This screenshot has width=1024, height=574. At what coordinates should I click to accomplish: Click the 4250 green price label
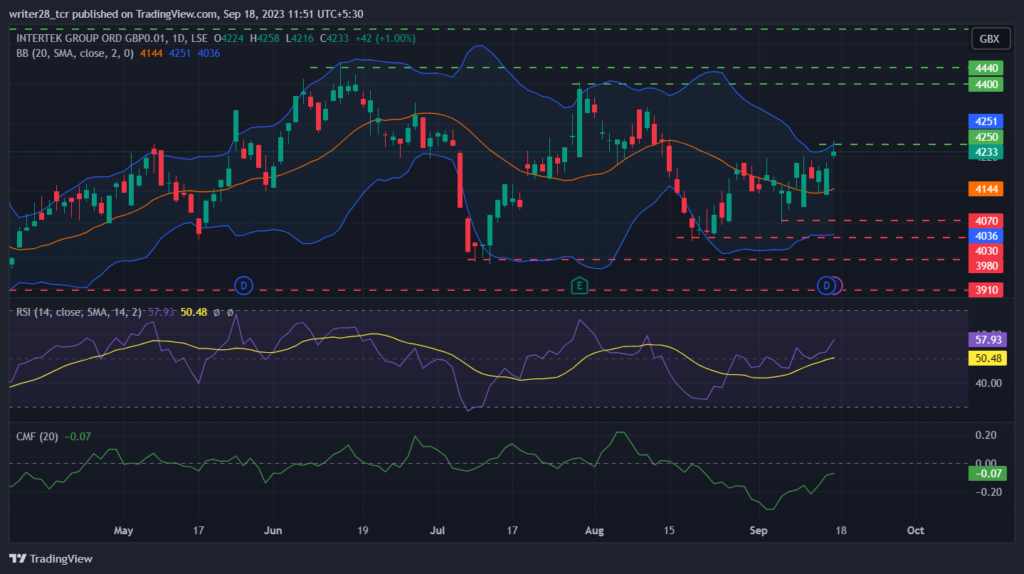click(x=985, y=137)
